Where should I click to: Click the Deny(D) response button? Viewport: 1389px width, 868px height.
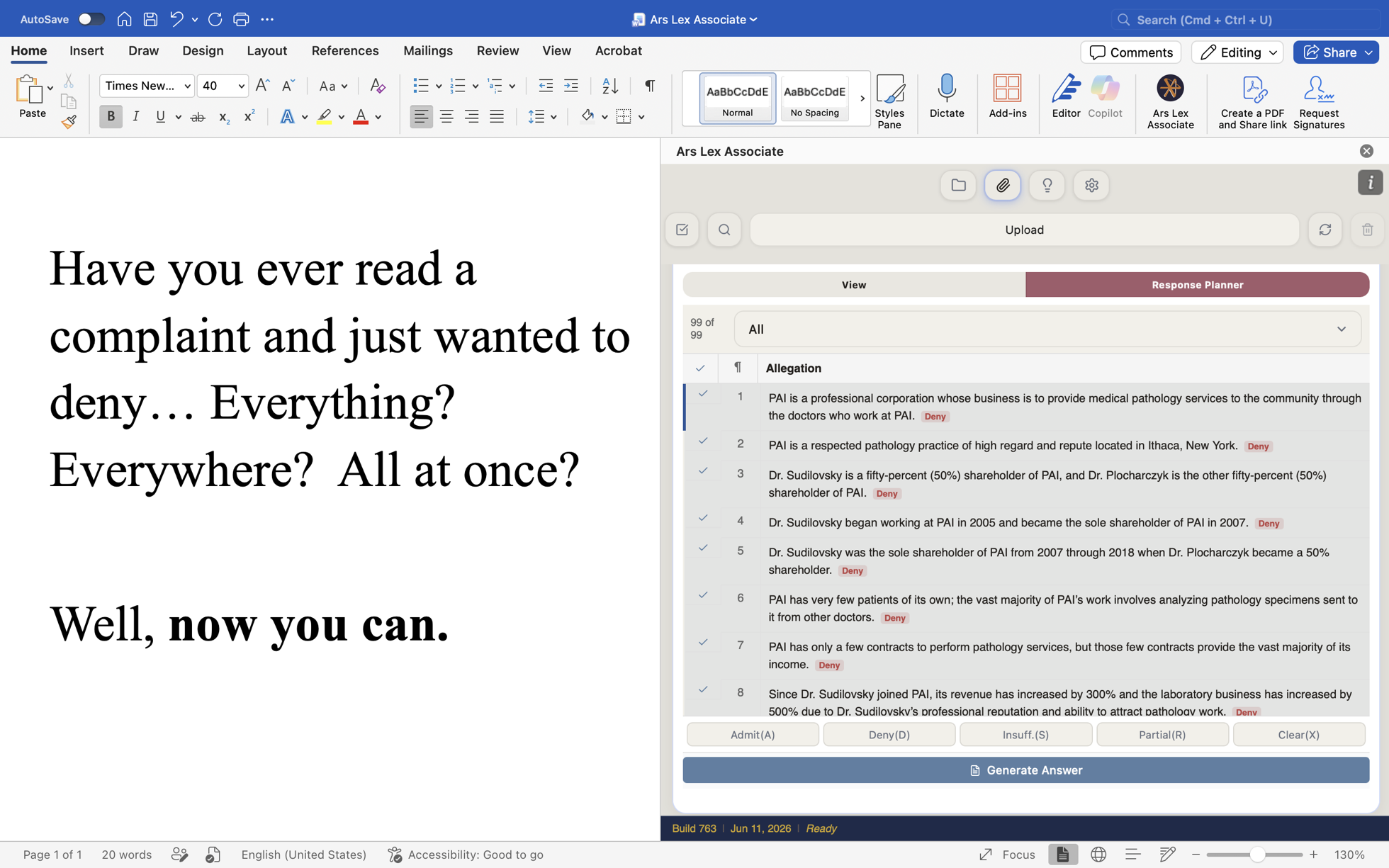coord(889,735)
